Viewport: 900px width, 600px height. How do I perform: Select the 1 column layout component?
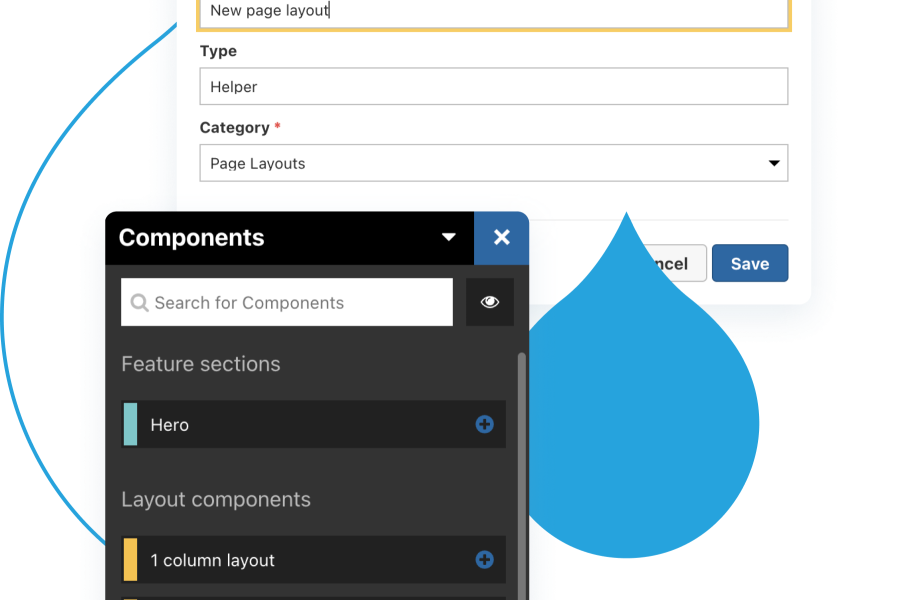(300, 560)
